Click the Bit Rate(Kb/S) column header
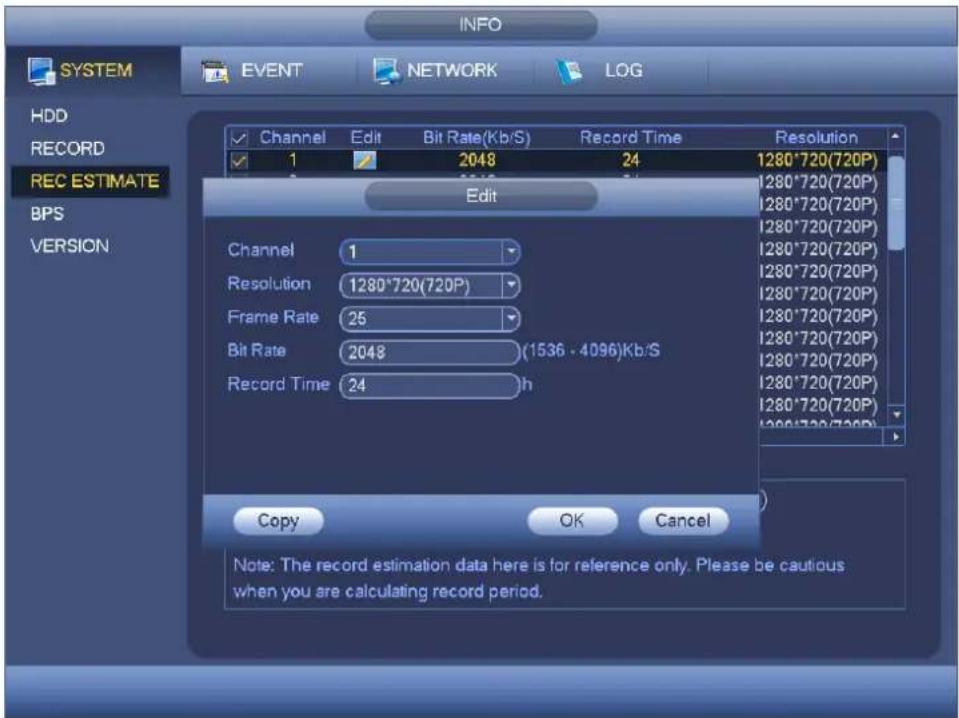This screenshot has width=959, height=718. pyautogui.click(x=476, y=138)
